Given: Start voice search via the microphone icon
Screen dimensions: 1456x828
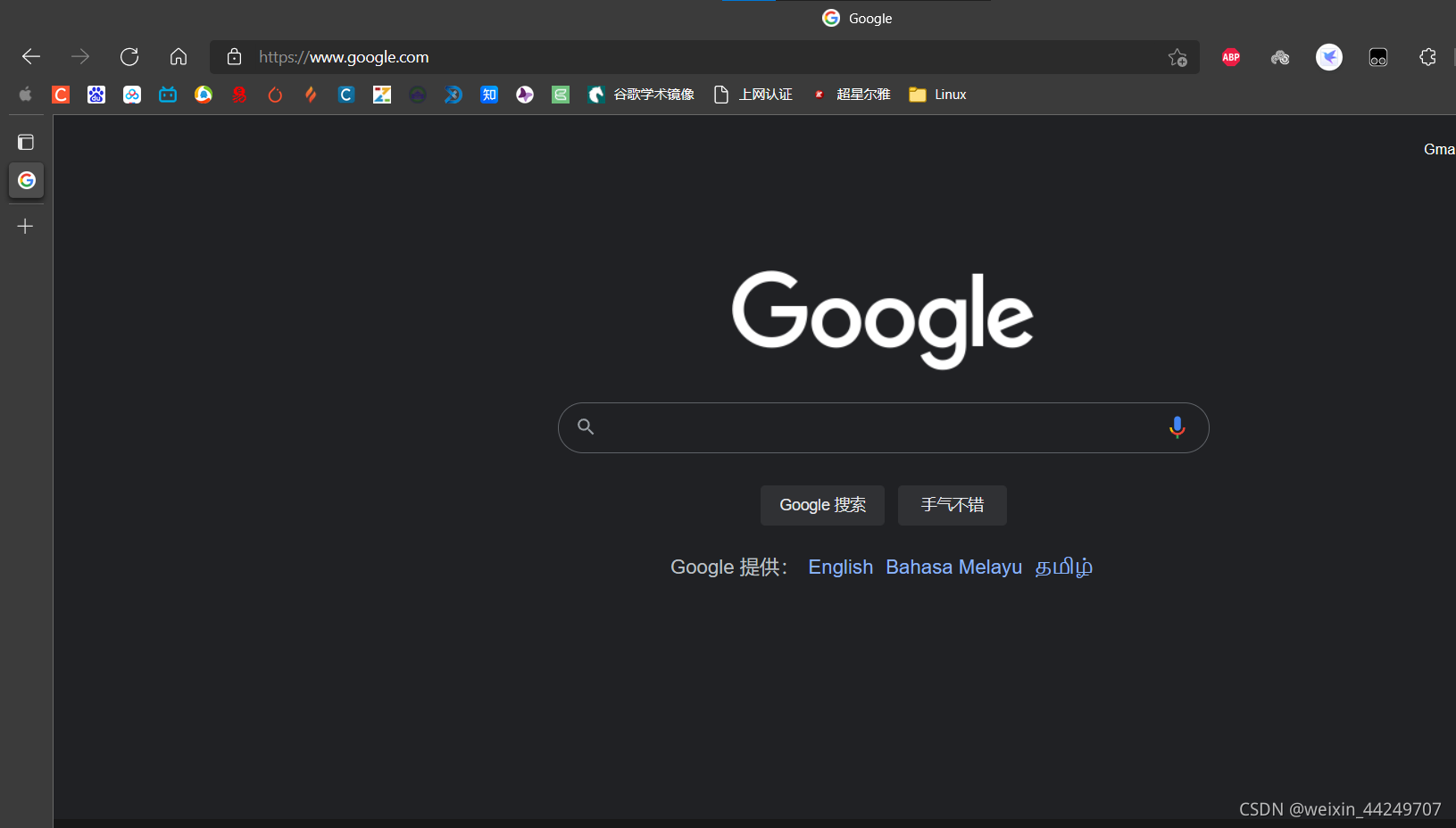Looking at the screenshot, I should [1177, 427].
